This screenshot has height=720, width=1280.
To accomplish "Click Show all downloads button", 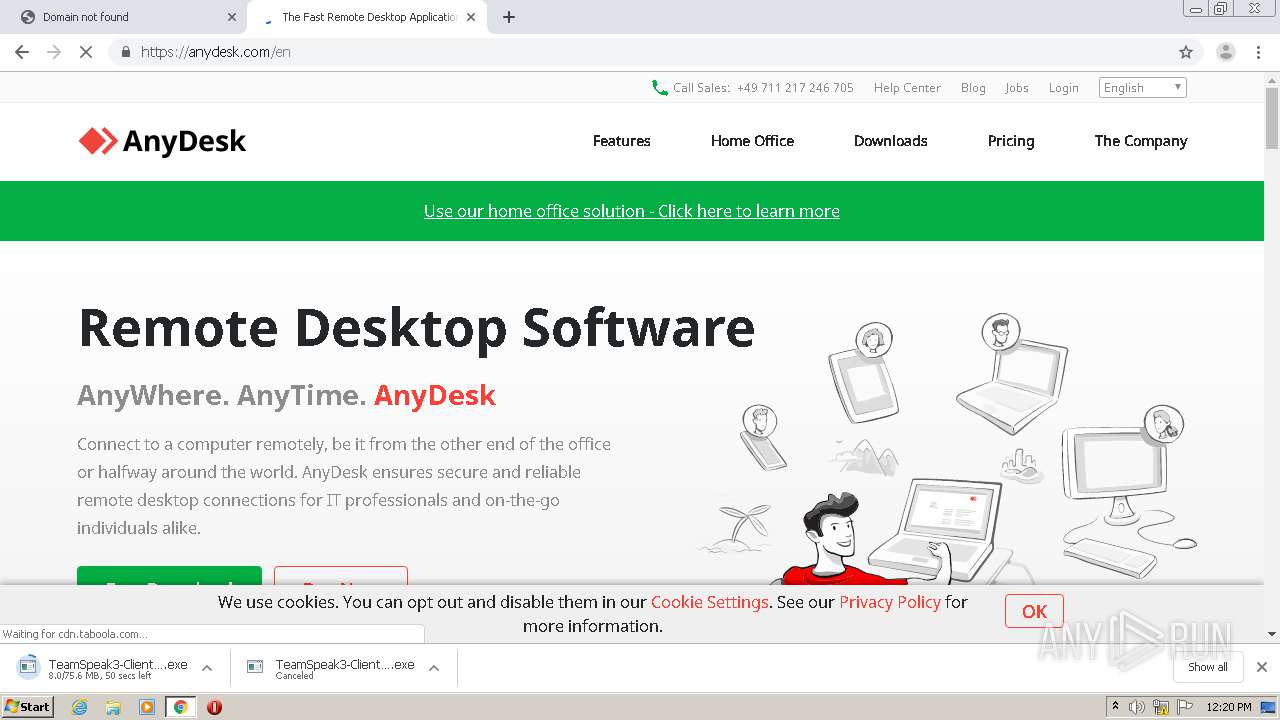I will [x=1208, y=667].
